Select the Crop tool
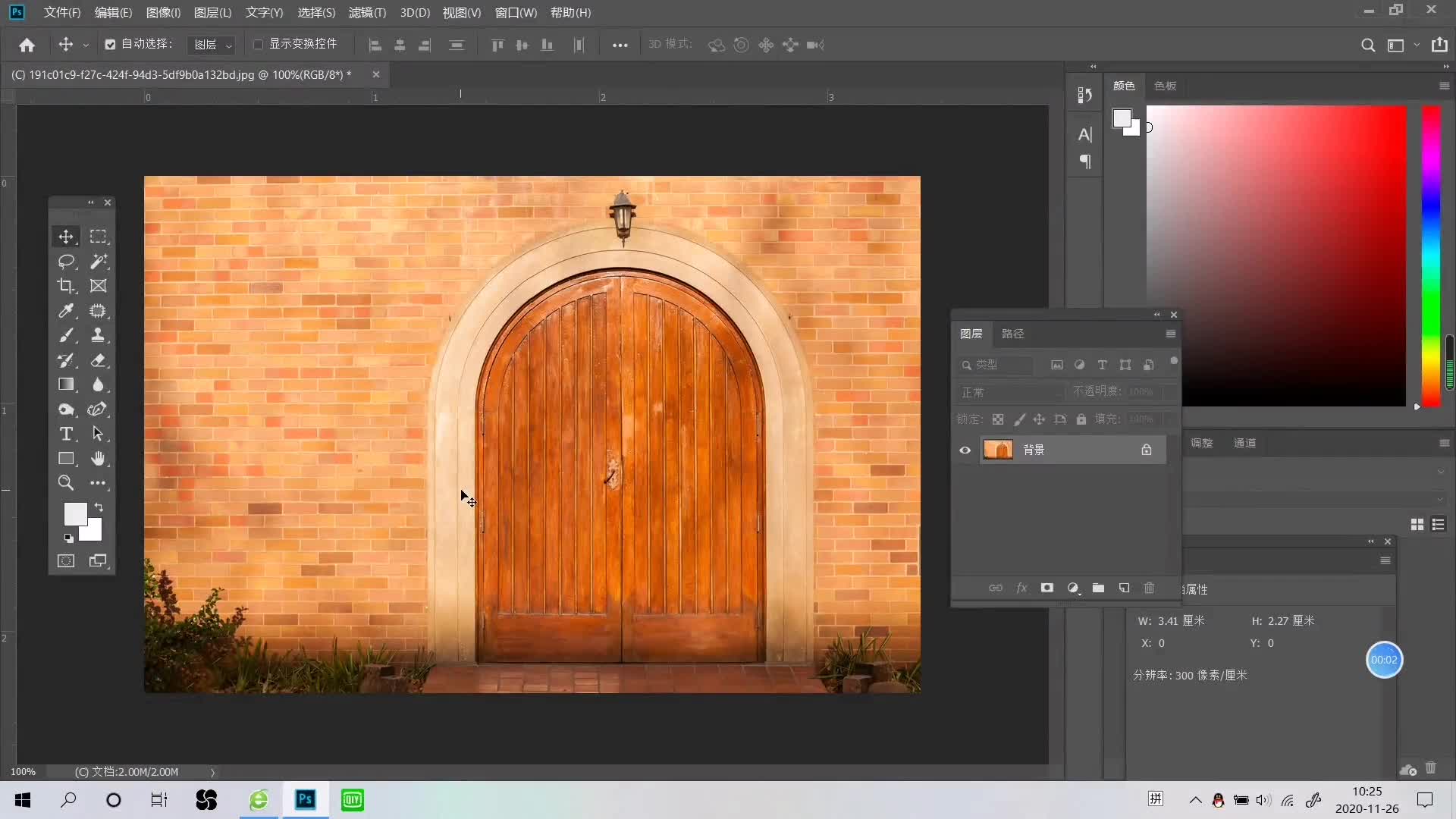The height and width of the screenshot is (819, 1456). click(66, 286)
